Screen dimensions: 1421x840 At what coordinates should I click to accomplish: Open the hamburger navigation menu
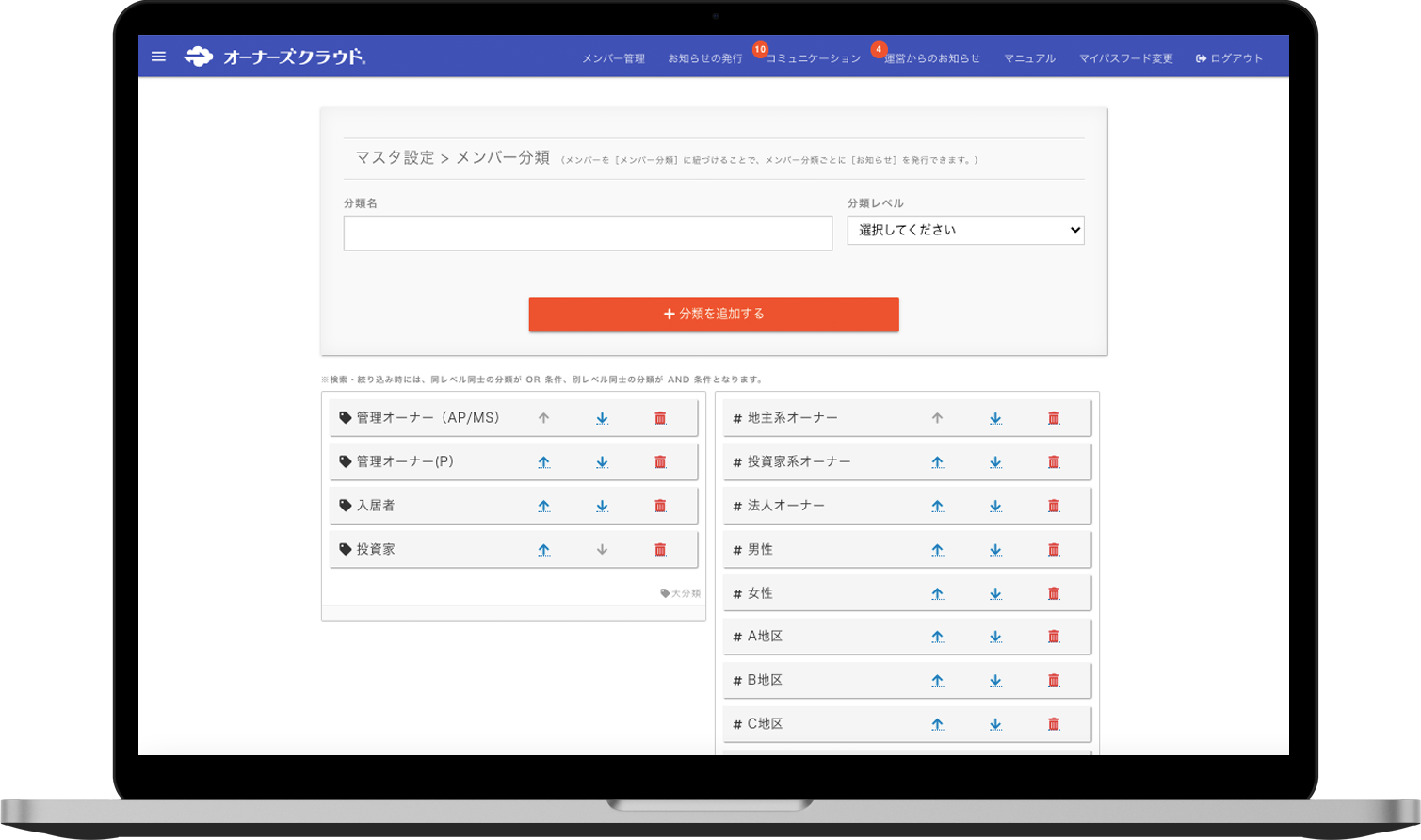[158, 57]
